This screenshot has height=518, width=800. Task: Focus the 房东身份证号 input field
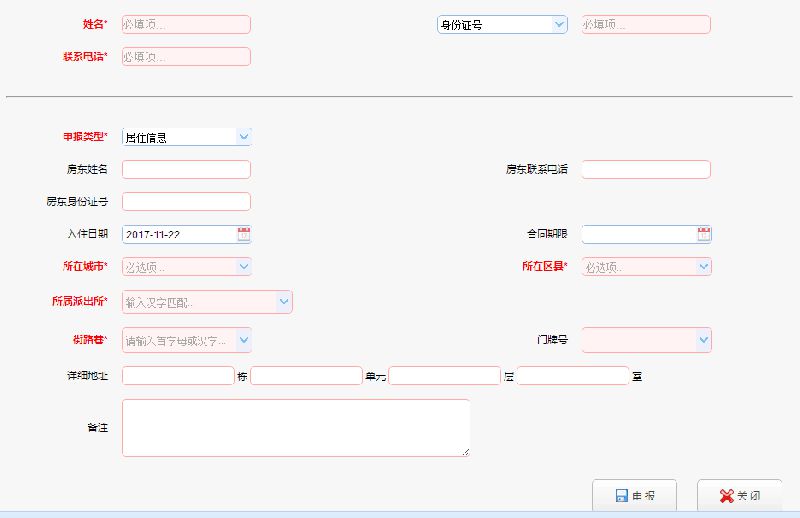[185, 202]
